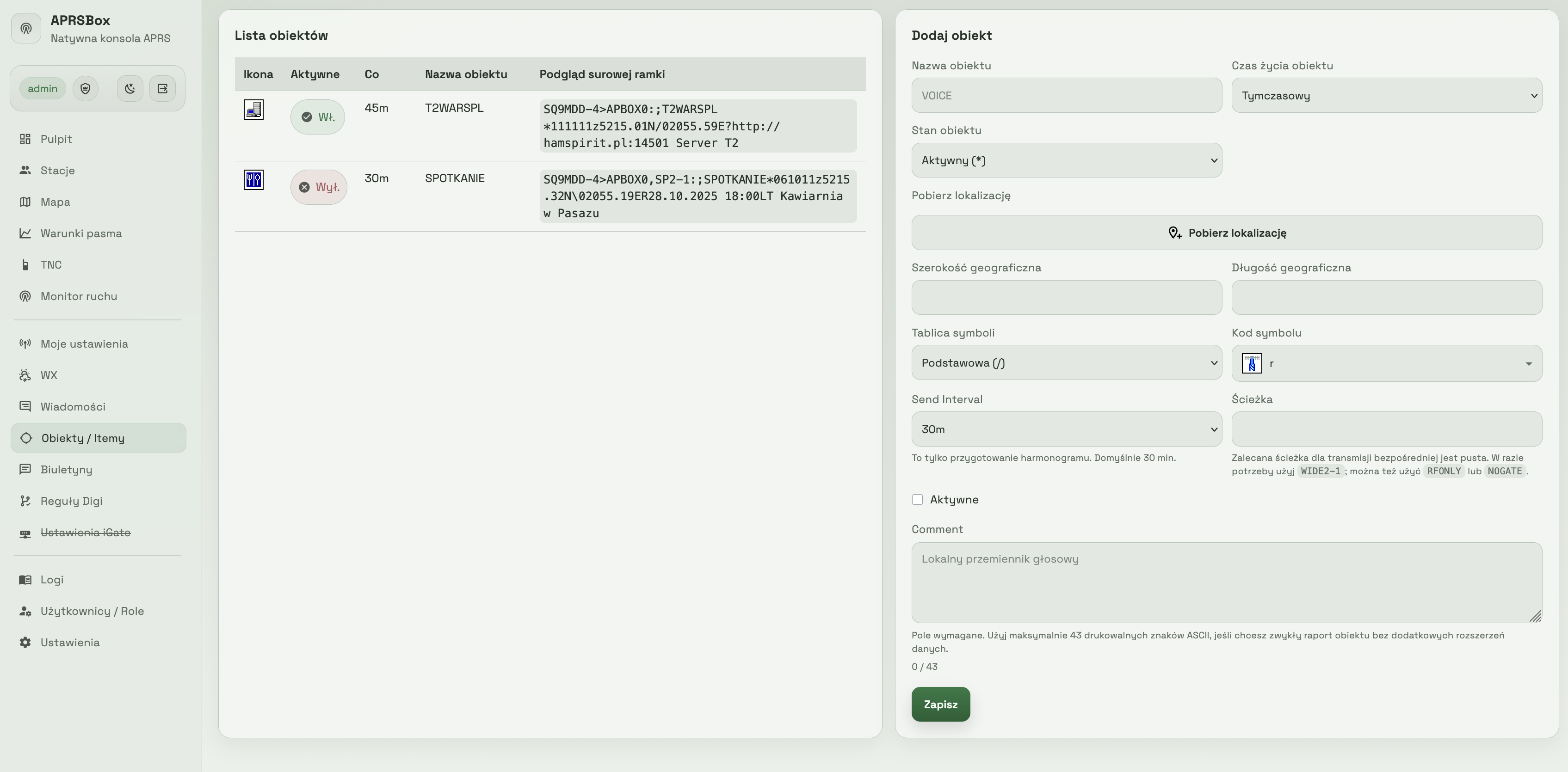Open the Czas życia obiektu dropdown

1386,96
